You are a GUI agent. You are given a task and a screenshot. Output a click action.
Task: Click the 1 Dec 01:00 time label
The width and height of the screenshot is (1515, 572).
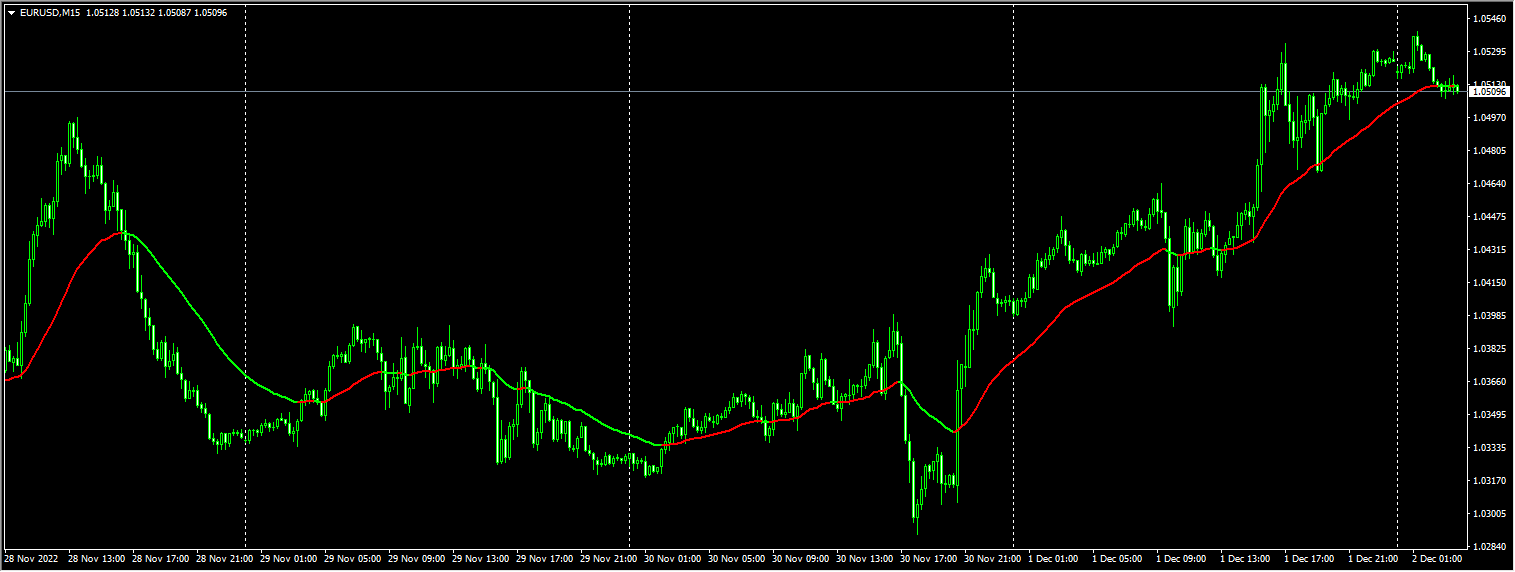[x=1053, y=559]
